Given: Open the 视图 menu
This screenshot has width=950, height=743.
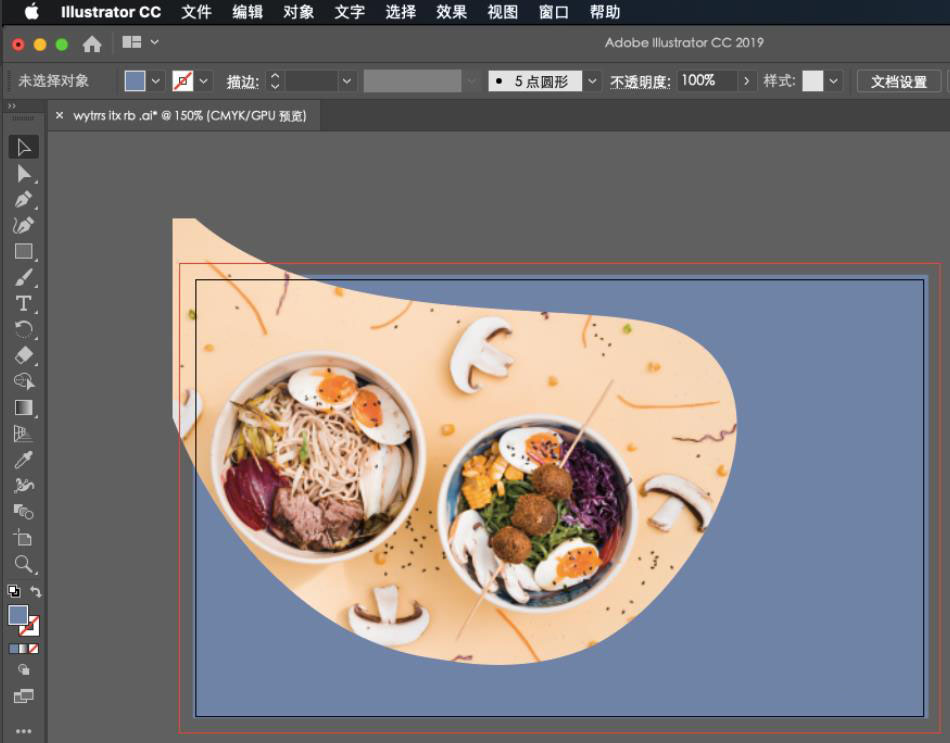Looking at the screenshot, I should [503, 12].
